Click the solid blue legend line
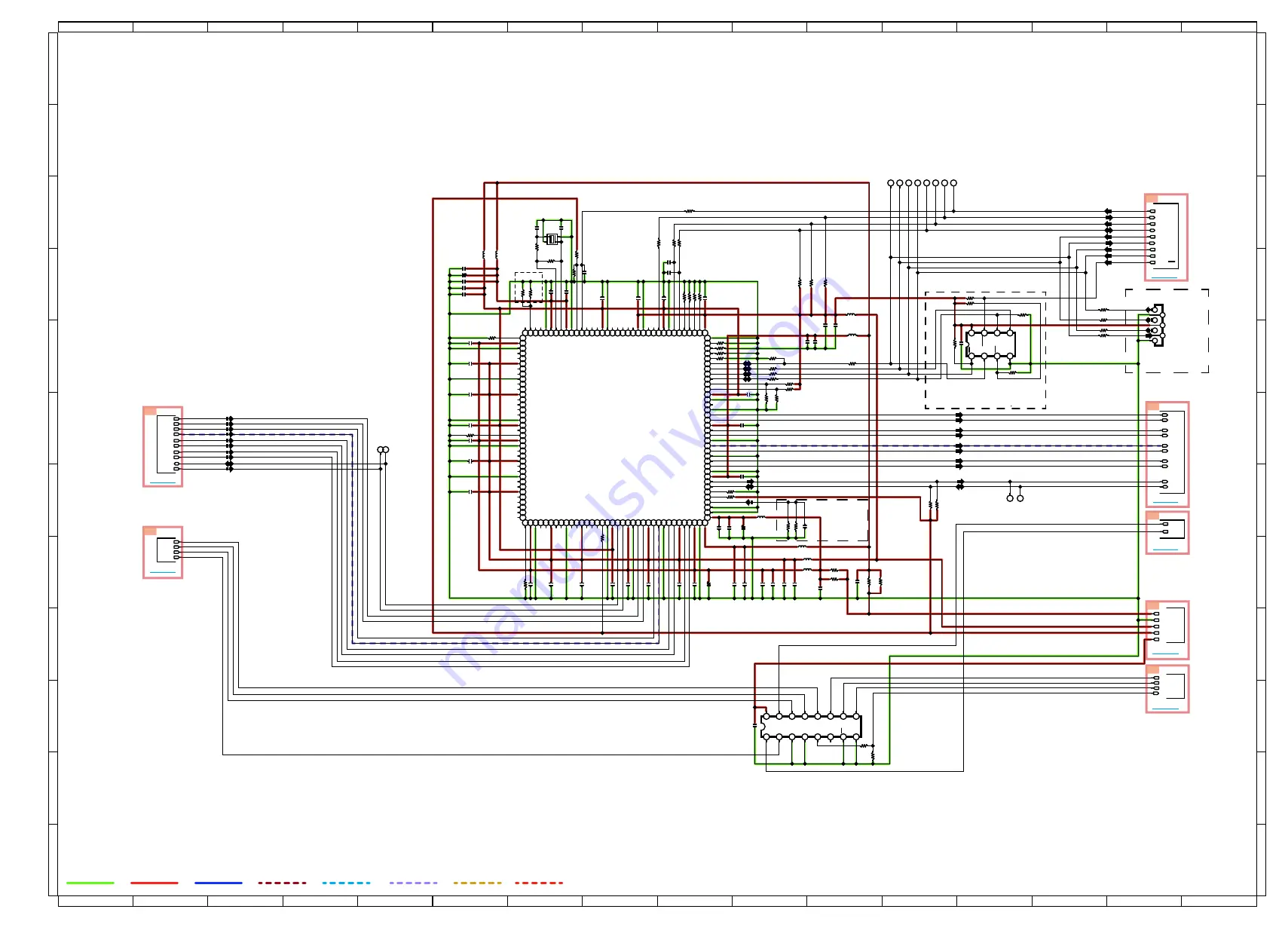 219,883
